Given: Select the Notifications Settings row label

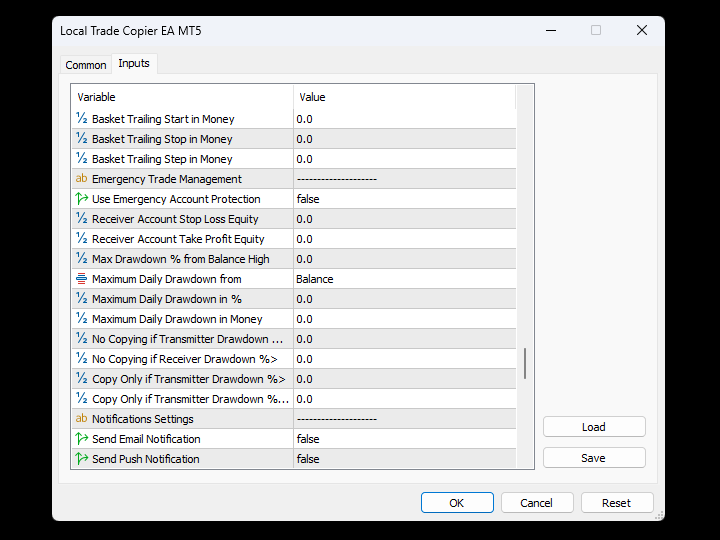Looking at the screenshot, I should click(x=143, y=419).
